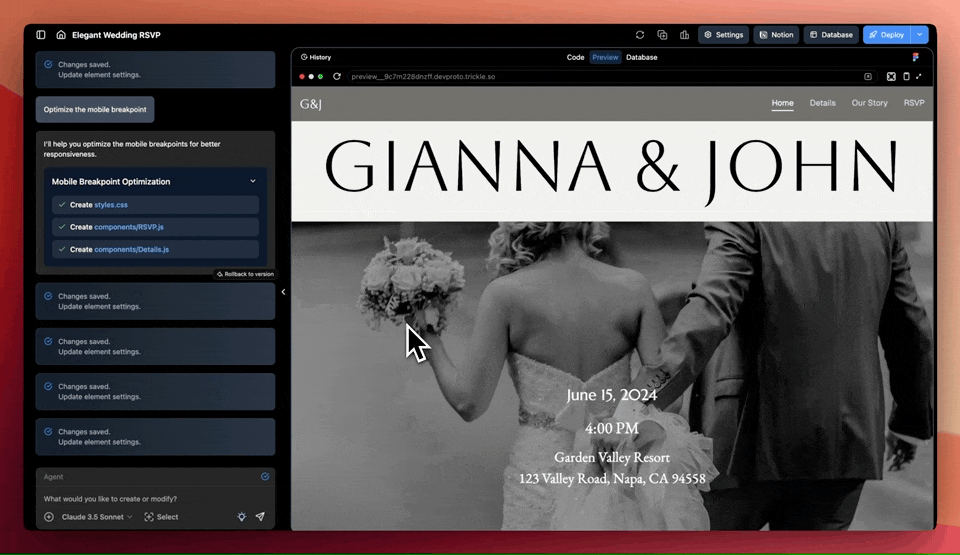Click the sync refresh icon in top bar
Viewport: 960px width, 555px height.
[640, 35]
